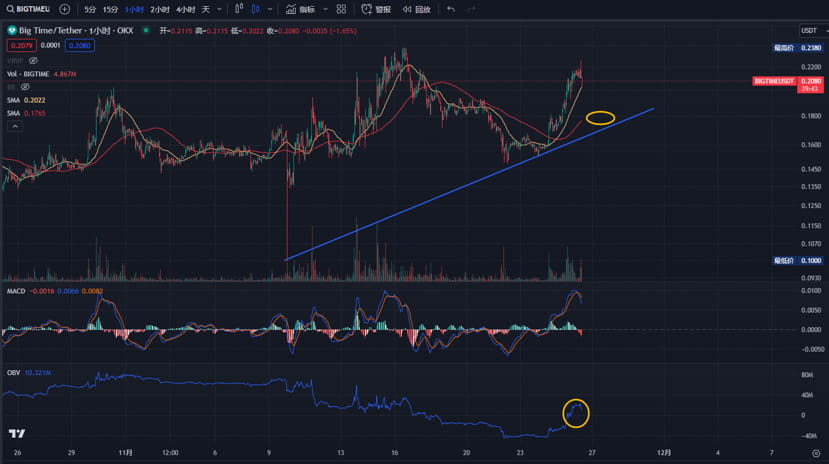Viewport: 829px width, 464px height.
Task: Click the 80M level on OBV scale
Action: point(807,375)
